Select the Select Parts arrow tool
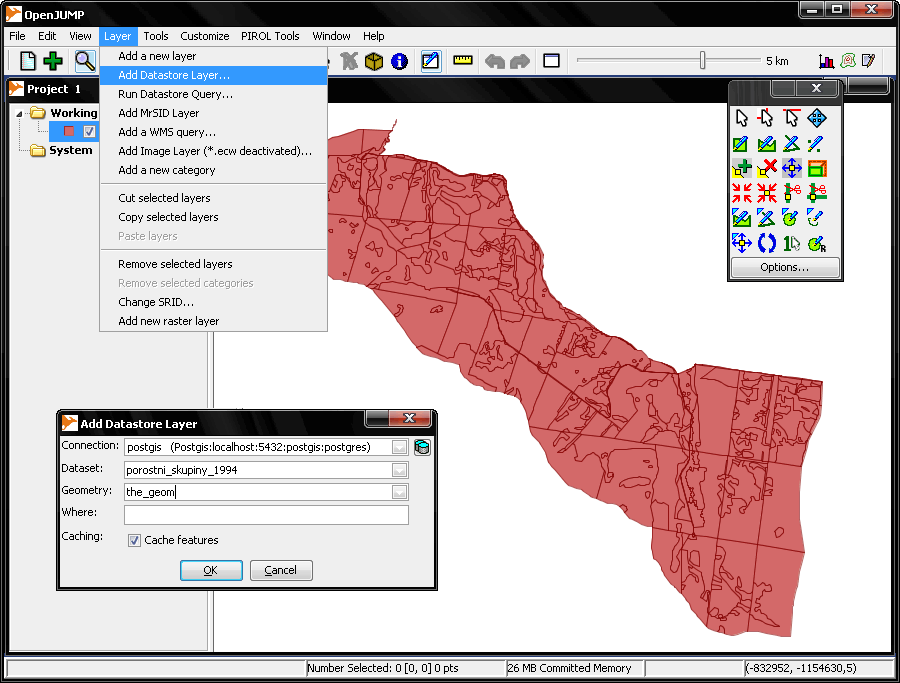 pos(766,118)
